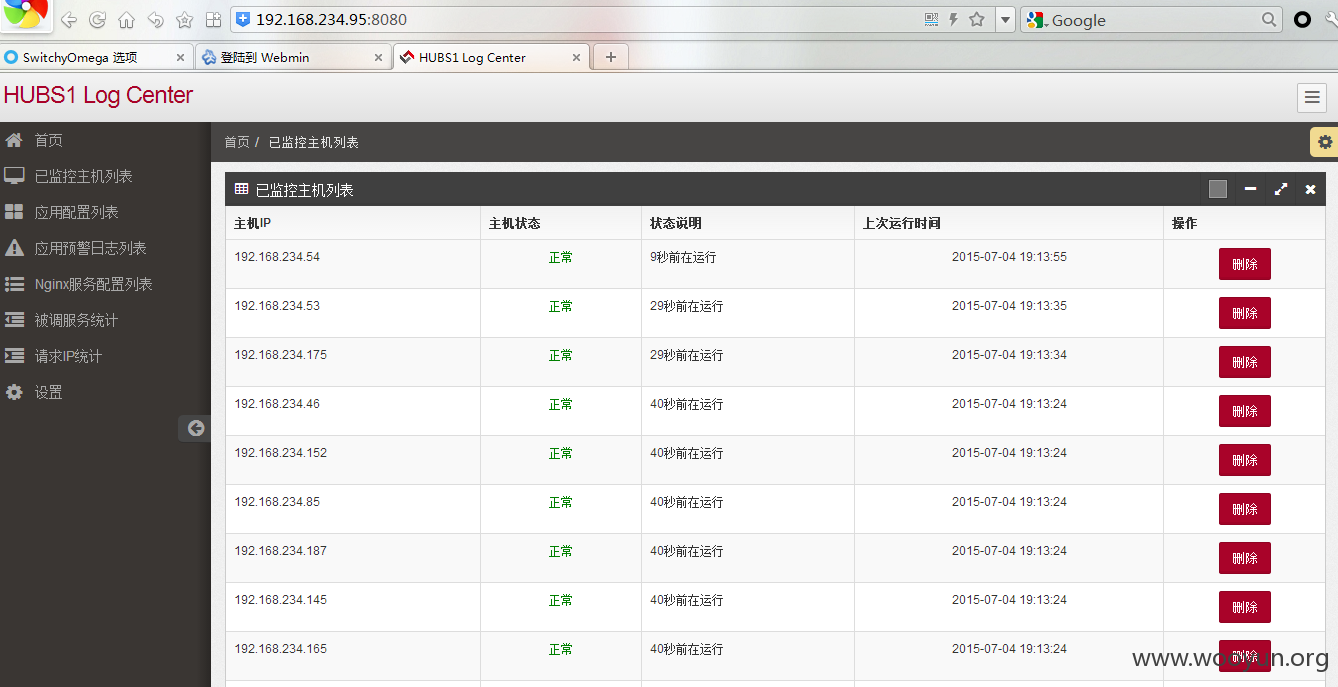Click the gray square panel color swatch
Image resolution: width=1338 pixels, height=687 pixels.
[1217, 189]
